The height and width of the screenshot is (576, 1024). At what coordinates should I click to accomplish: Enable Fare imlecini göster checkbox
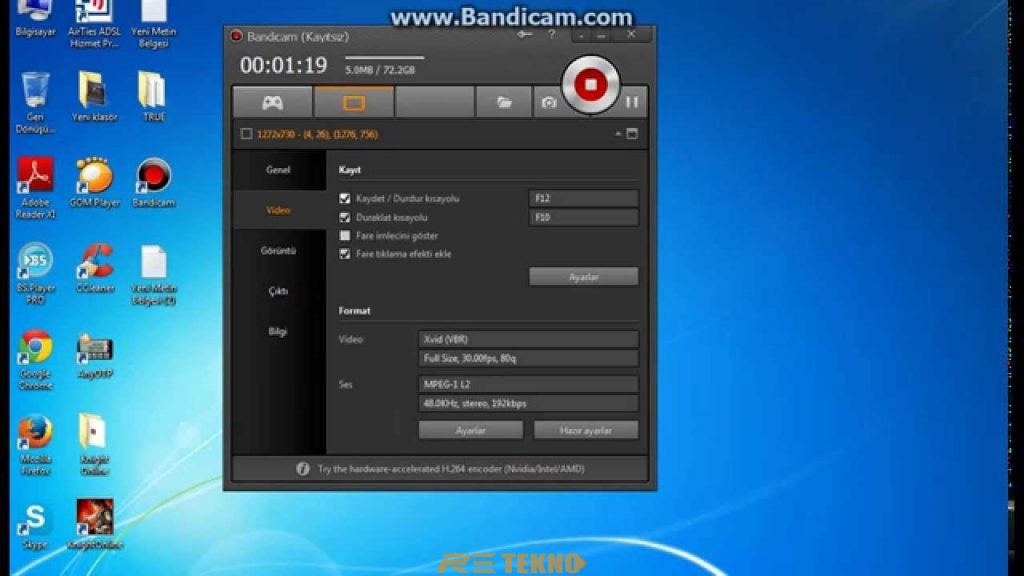click(x=345, y=235)
